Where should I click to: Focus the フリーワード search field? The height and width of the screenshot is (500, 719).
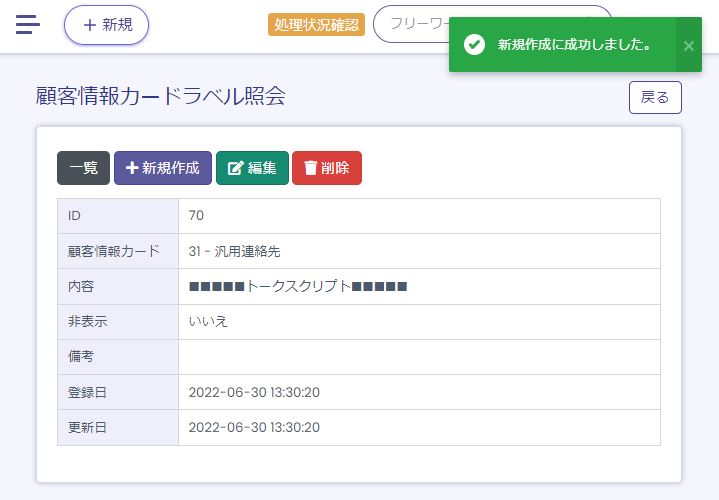(410, 25)
